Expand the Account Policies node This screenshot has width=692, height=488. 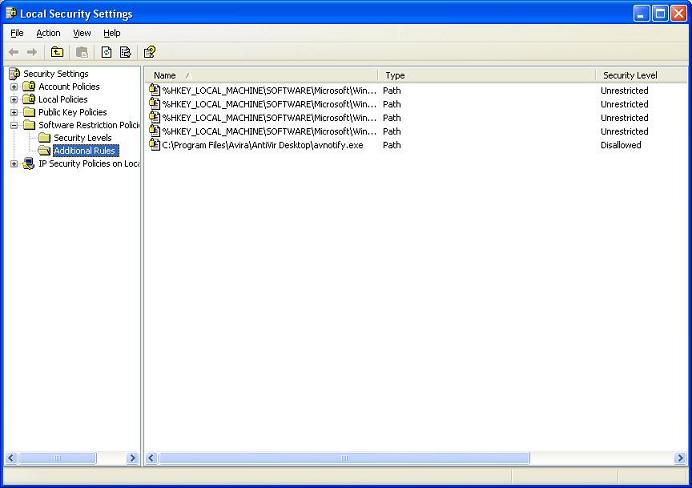tap(14, 87)
